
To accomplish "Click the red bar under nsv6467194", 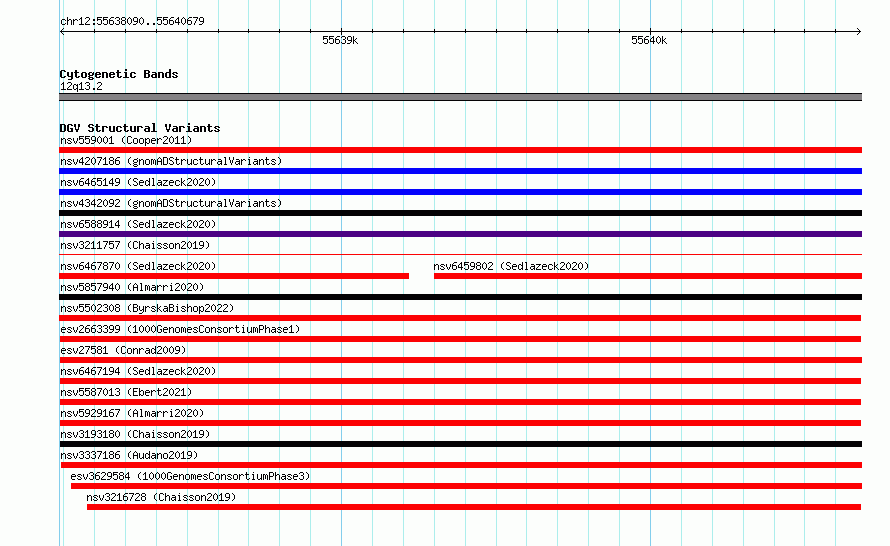I will [460, 381].
